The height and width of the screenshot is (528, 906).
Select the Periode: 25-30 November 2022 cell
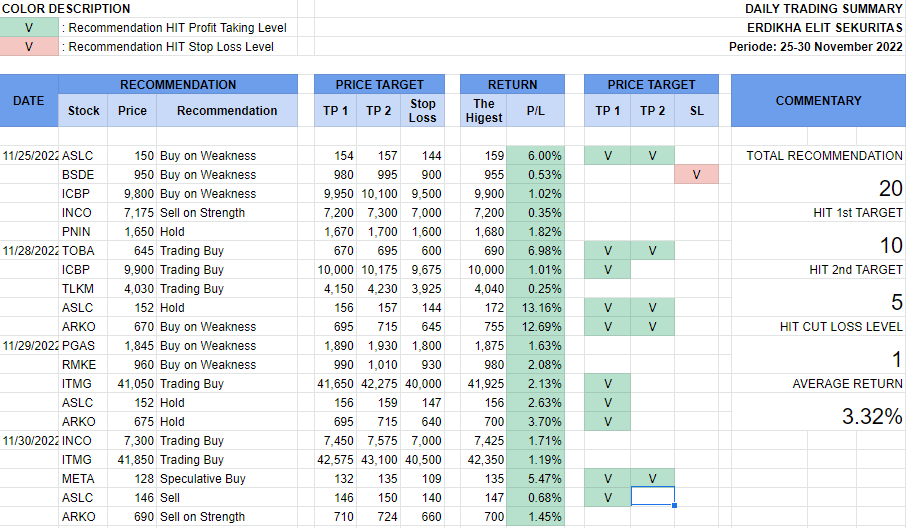[x=816, y=47]
